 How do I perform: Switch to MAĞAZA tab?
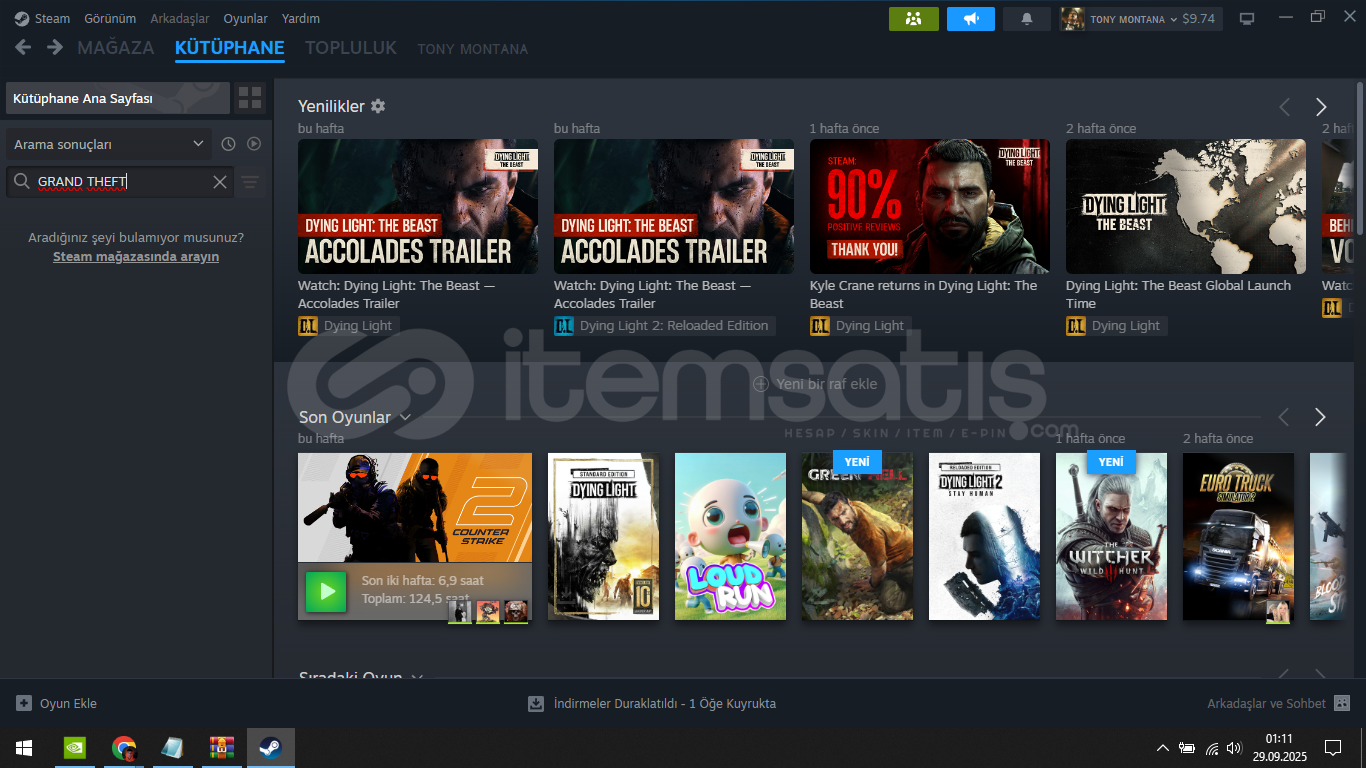(x=116, y=48)
